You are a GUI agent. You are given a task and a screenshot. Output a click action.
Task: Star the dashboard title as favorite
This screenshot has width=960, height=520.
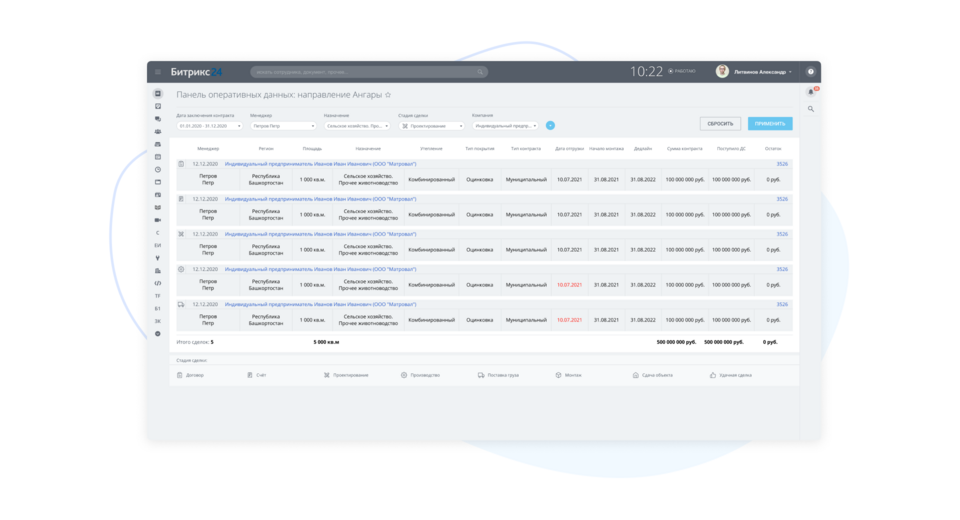click(388, 95)
